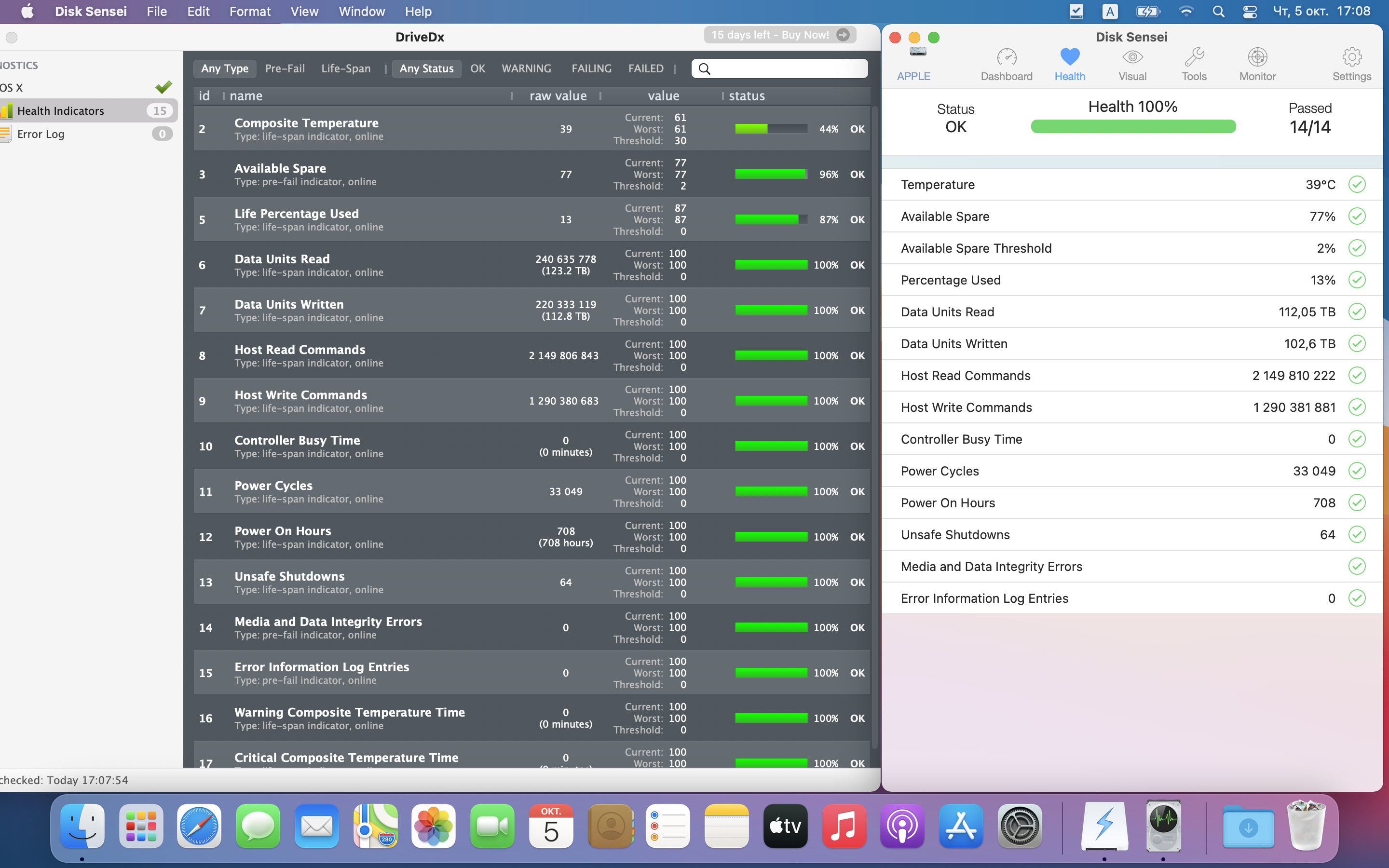Viewport: 1389px width, 868px height.
Task: Filter indicators by FAILED status
Action: (x=646, y=68)
